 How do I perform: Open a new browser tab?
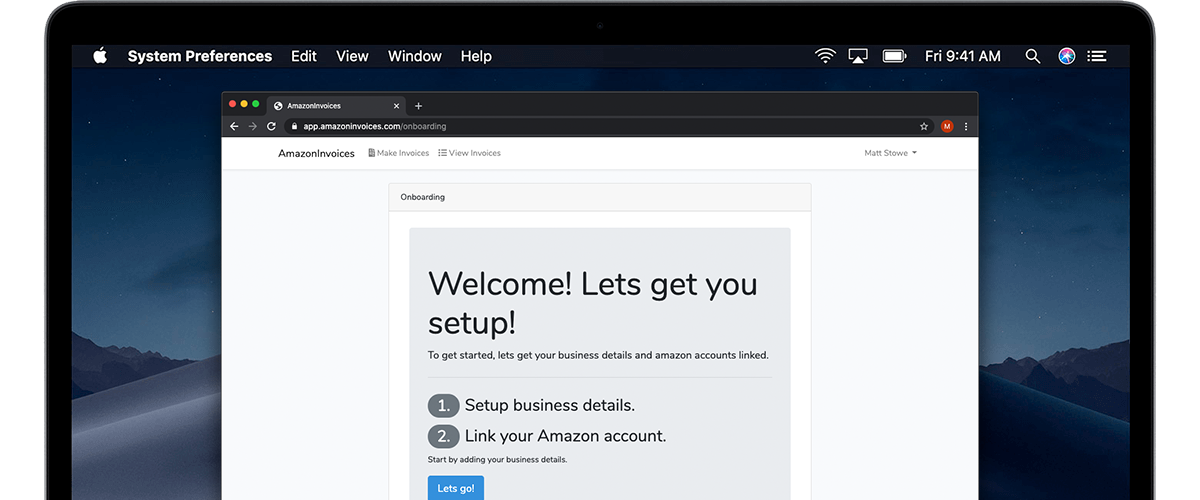[418, 106]
